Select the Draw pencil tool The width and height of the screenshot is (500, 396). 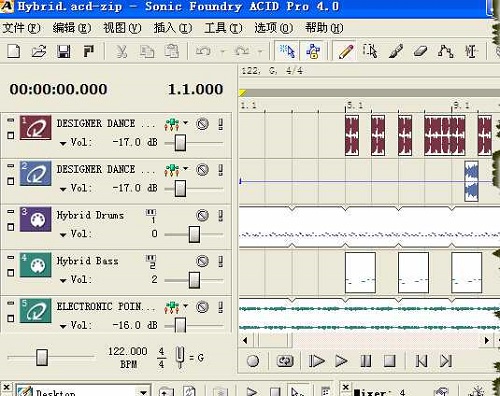[x=346, y=51]
